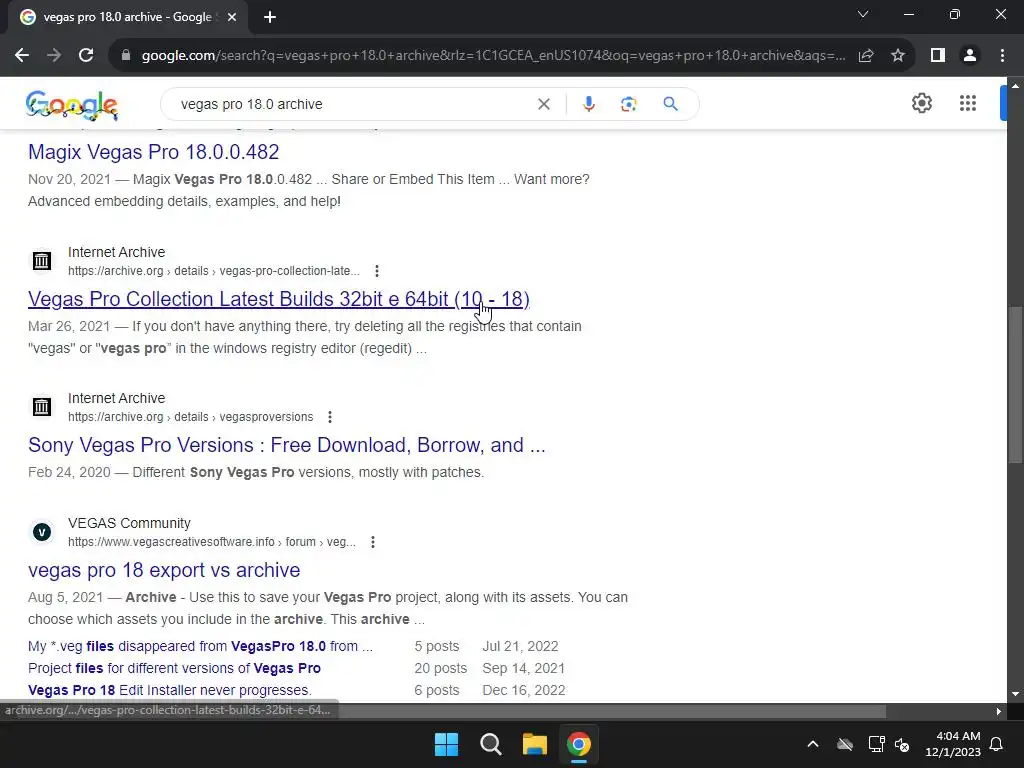Focus the Google search input field
1024x768 pixels.
(x=356, y=104)
